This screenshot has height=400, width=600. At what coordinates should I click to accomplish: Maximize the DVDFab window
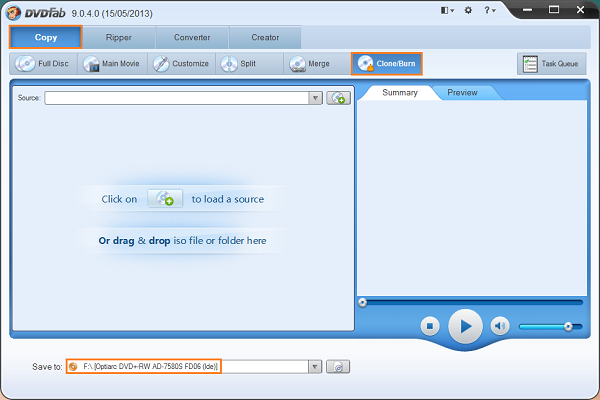coord(554,10)
